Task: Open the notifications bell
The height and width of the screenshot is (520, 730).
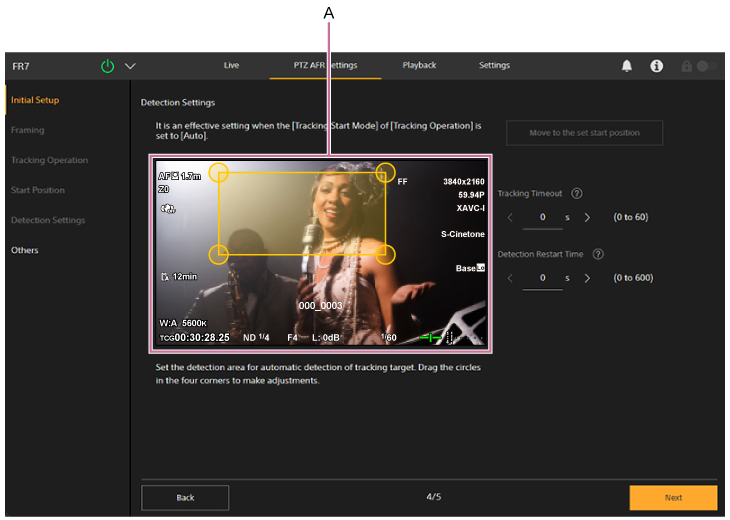Action: [x=627, y=66]
